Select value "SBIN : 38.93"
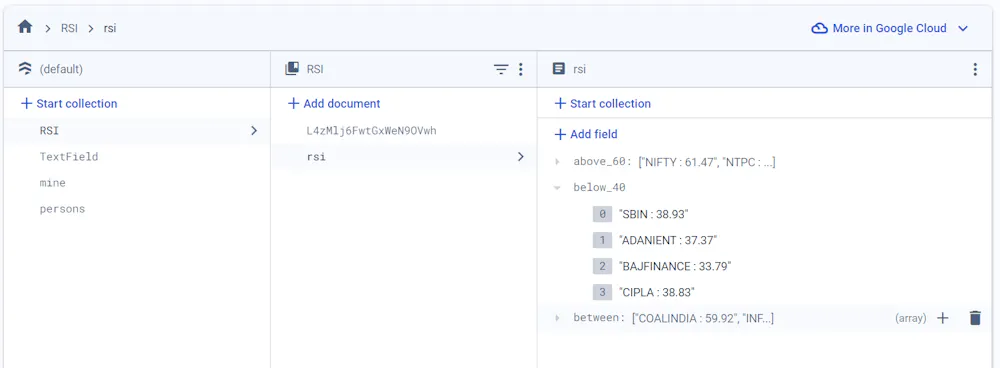Image resolution: width=1000 pixels, height=368 pixels. 654,214
